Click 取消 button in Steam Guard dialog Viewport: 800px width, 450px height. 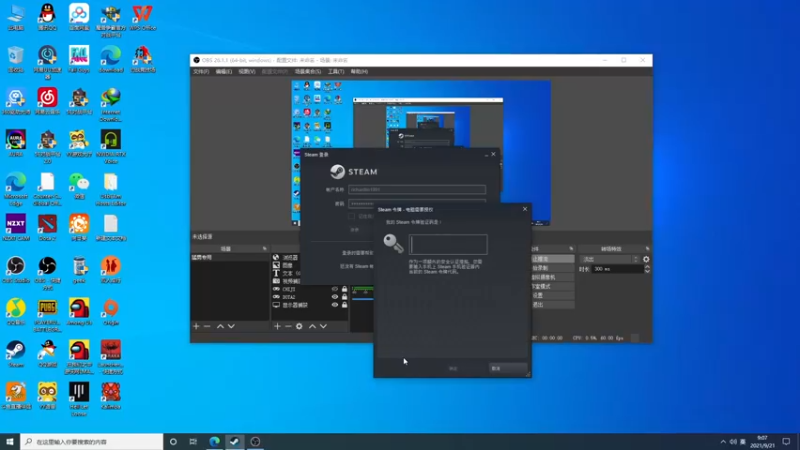(x=508, y=368)
